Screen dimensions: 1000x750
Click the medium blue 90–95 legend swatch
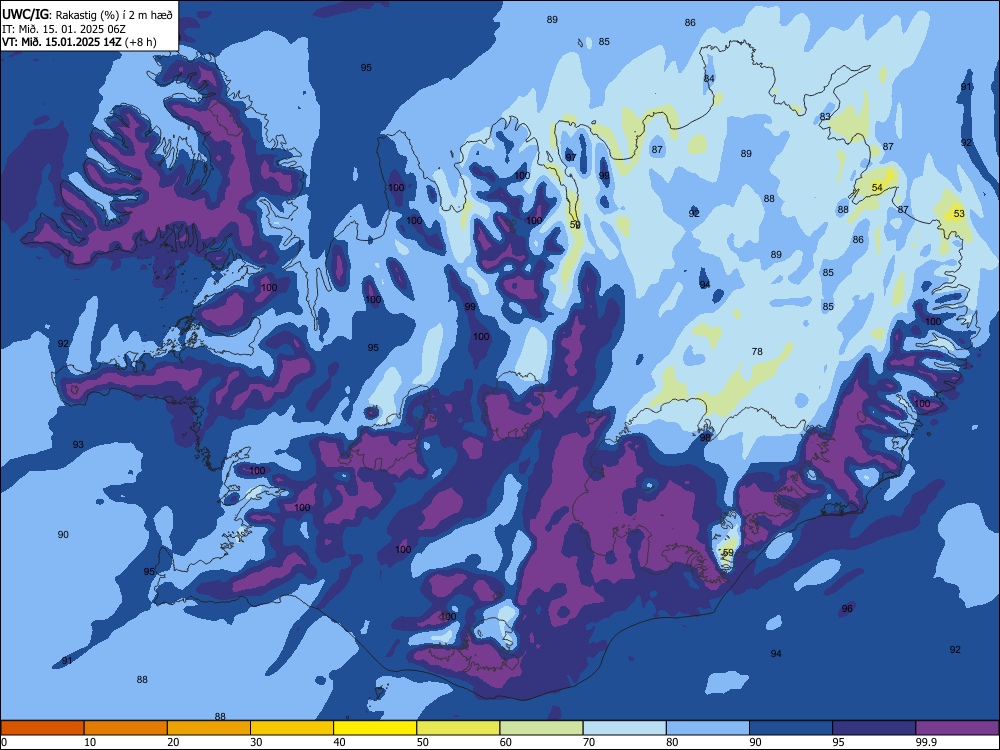pyautogui.click(x=791, y=728)
